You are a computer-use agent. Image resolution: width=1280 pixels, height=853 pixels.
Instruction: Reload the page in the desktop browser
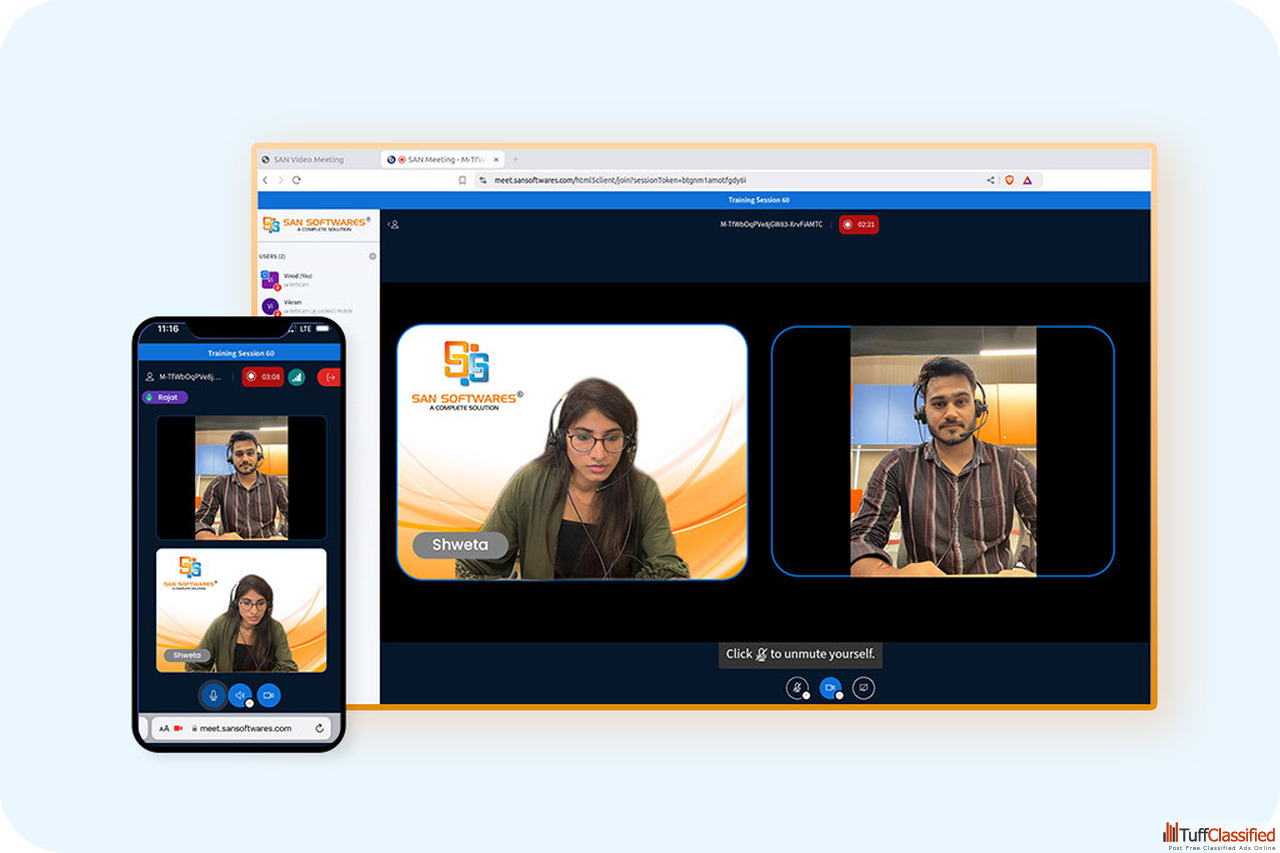click(x=296, y=180)
